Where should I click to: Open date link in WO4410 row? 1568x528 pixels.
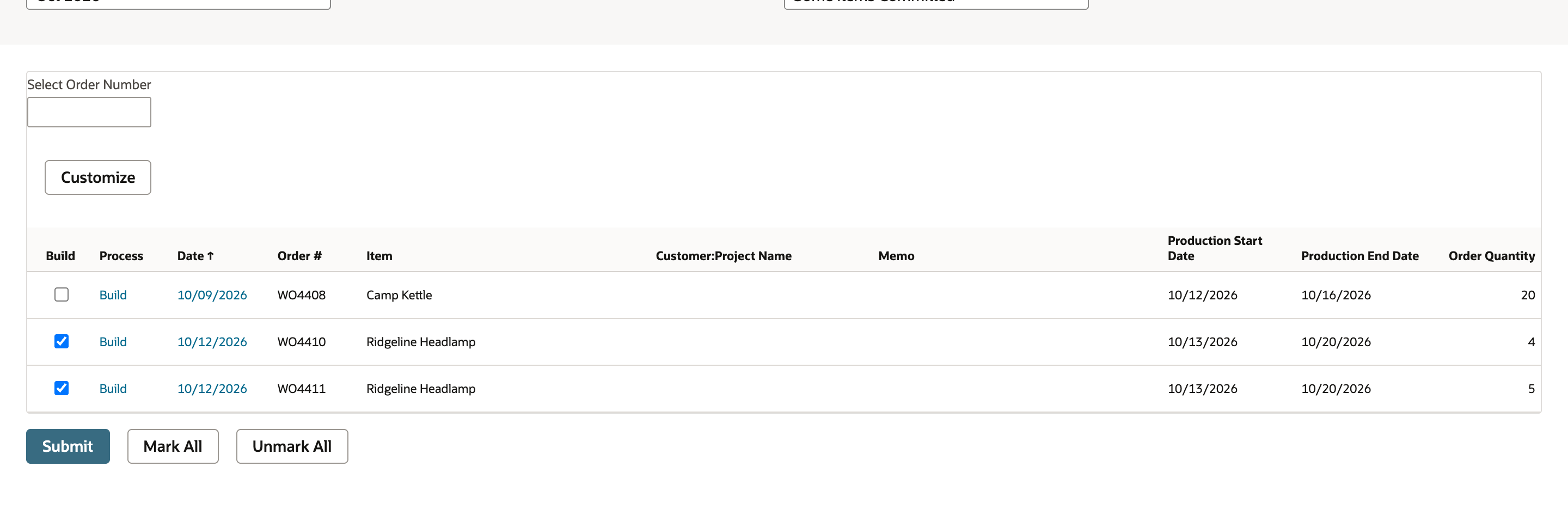coord(212,342)
